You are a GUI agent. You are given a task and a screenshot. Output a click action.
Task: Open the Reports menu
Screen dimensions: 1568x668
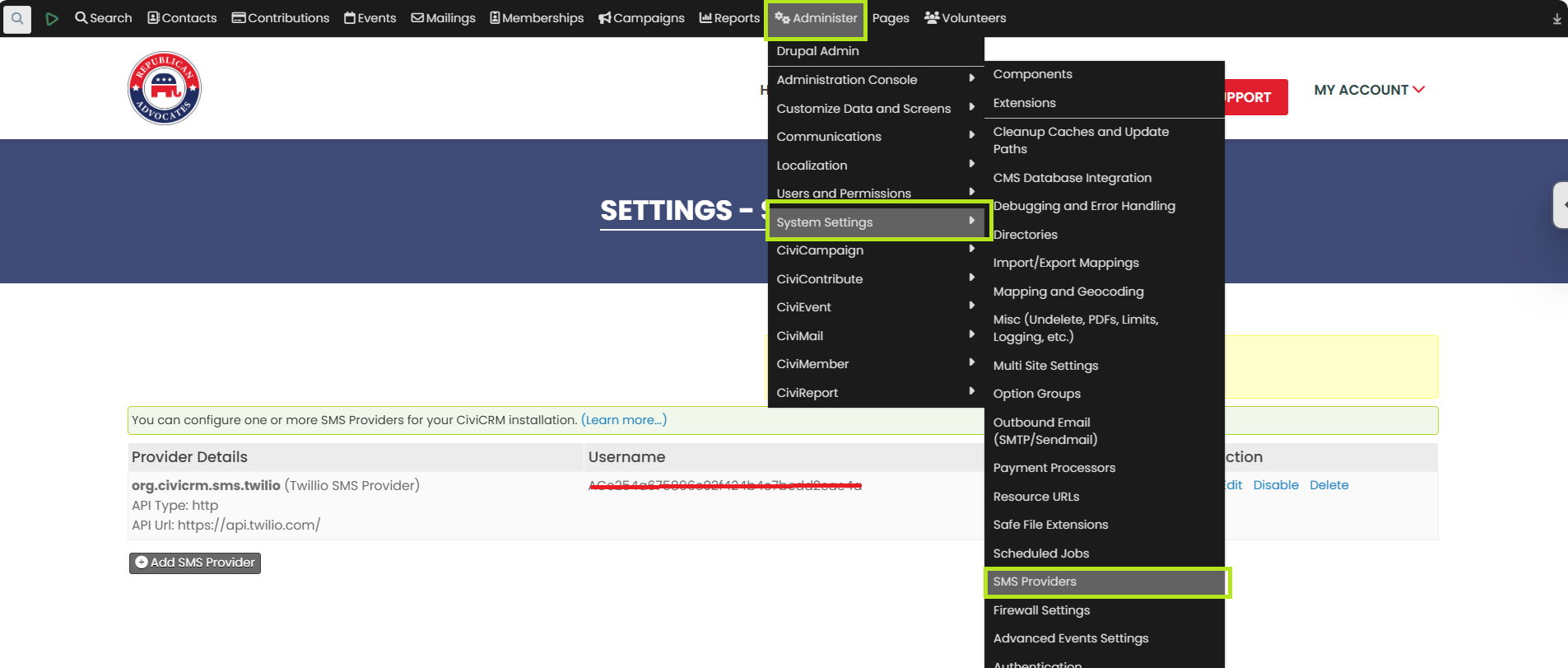point(729,18)
